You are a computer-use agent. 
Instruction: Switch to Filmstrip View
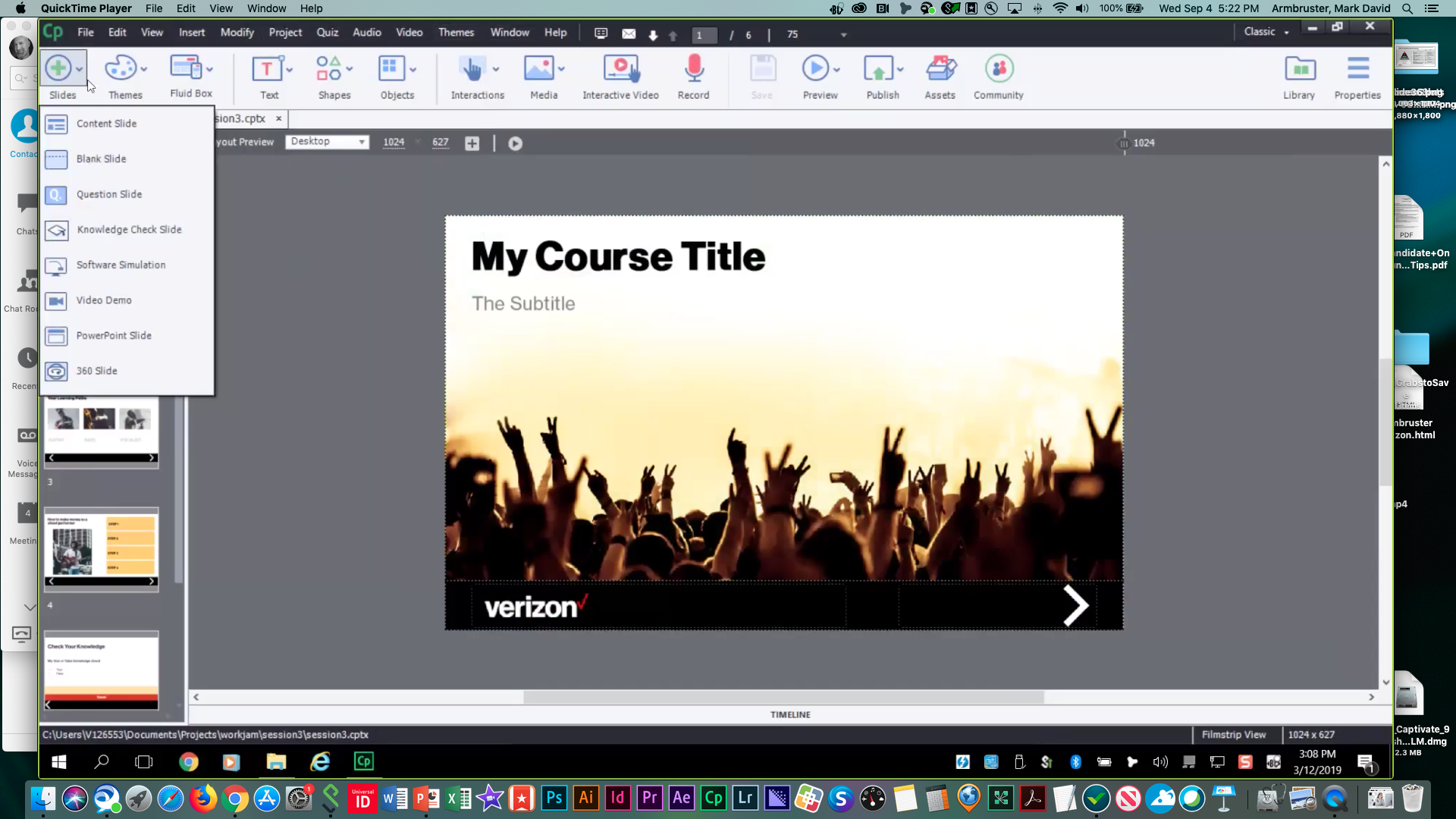pyautogui.click(x=1234, y=735)
